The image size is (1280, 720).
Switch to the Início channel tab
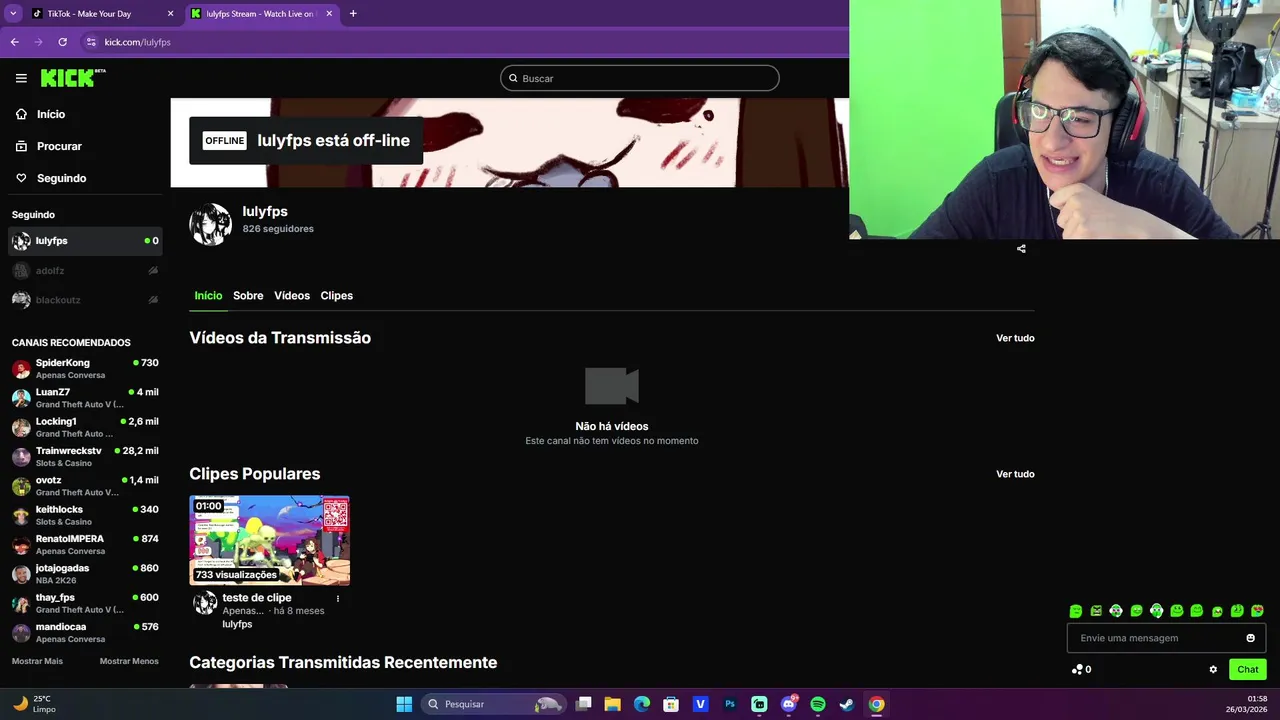[208, 296]
